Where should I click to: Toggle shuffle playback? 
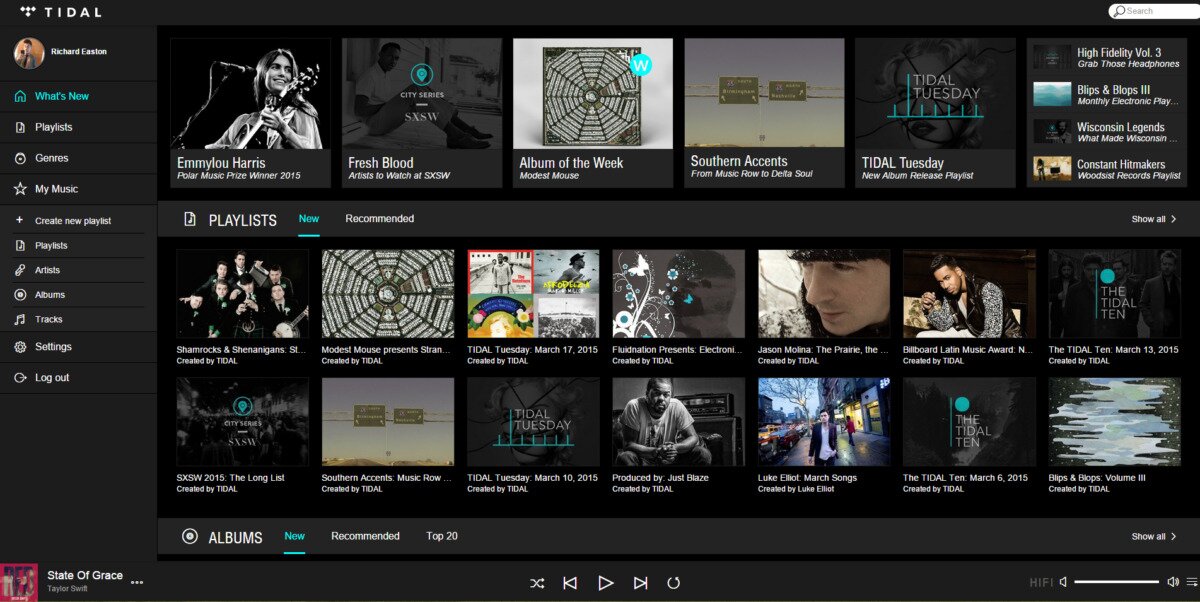click(537, 583)
